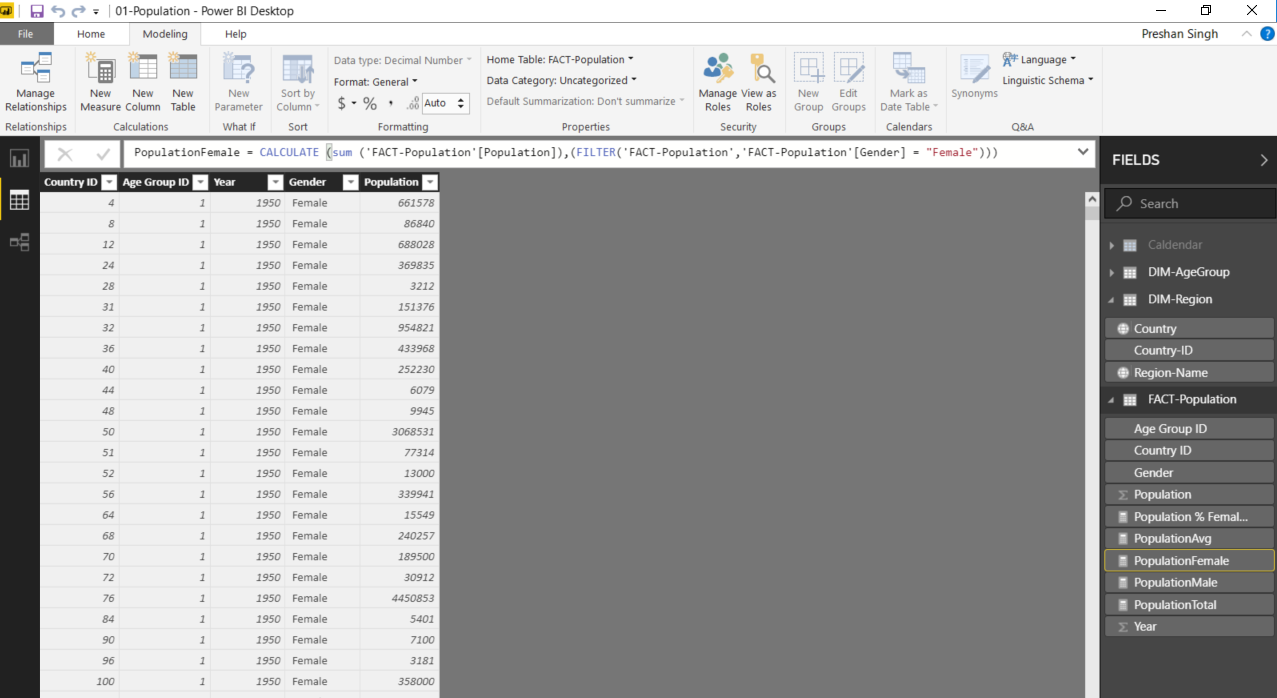Open Sort by Column
Image resolution: width=1277 pixels, height=698 pixels.
click(x=298, y=84)
